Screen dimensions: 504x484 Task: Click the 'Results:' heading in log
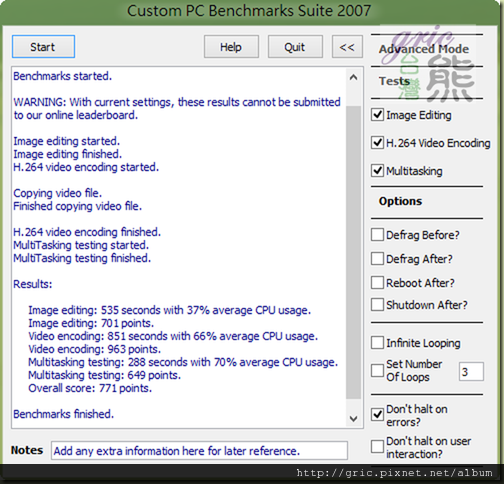(x=33, y=284)
